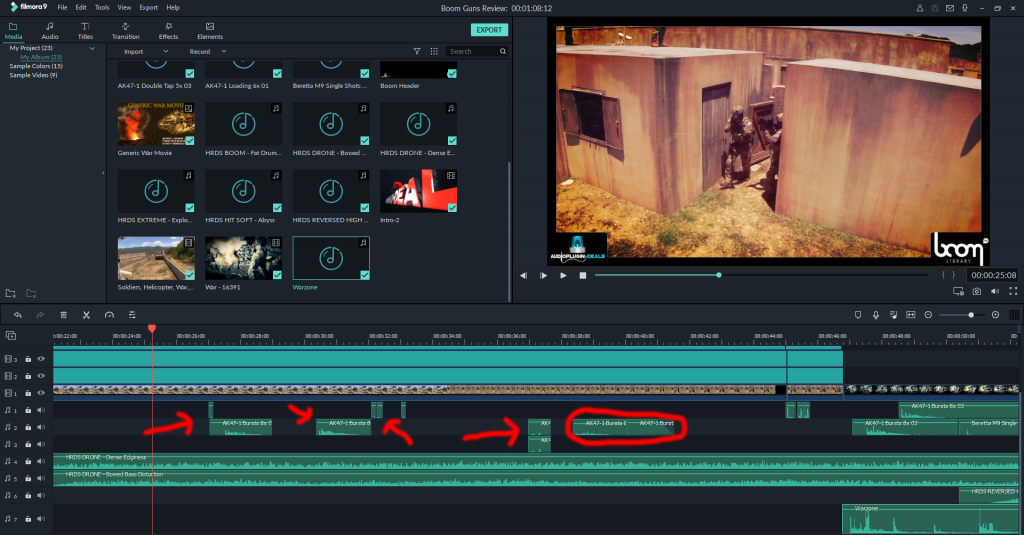The image size is (1024, 535).
Task: Expand the Import dropdown
Action: tap(165, 51)
